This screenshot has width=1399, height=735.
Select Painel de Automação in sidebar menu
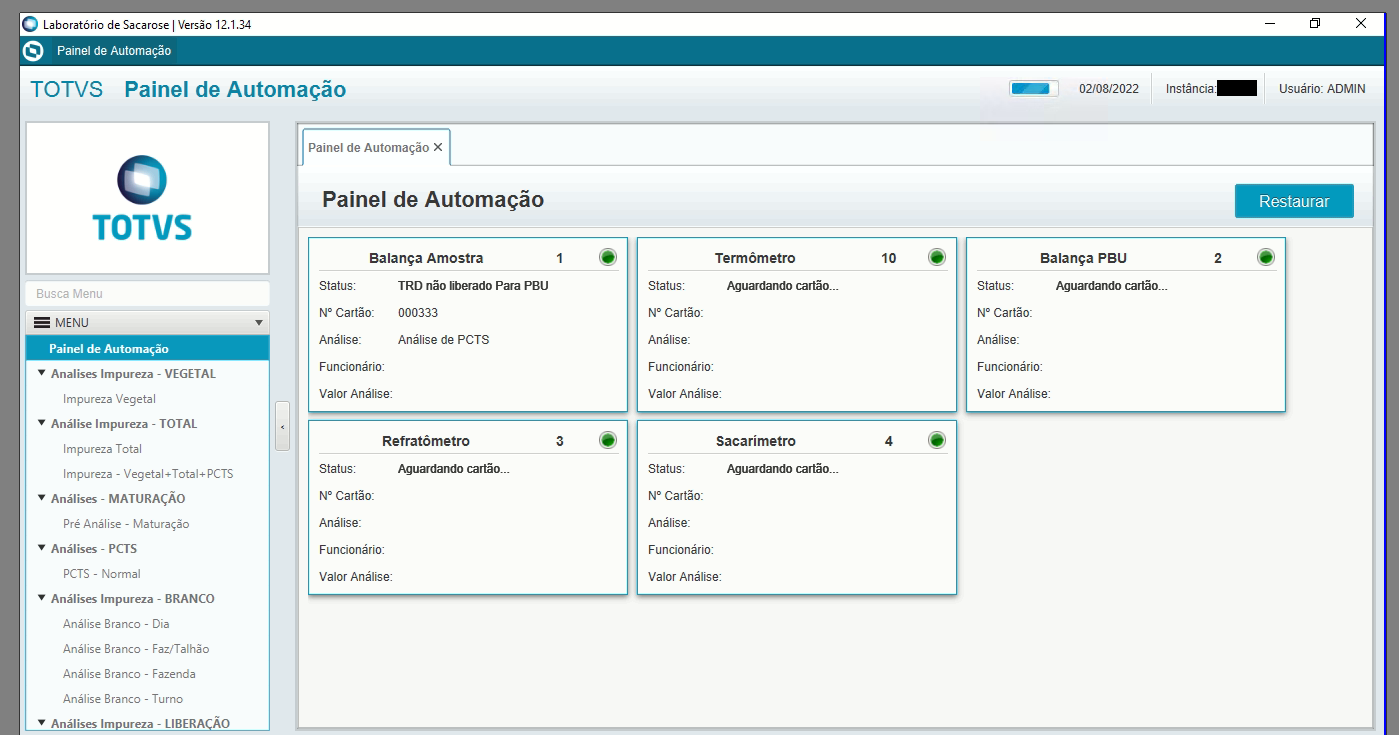tap(109, 349)
